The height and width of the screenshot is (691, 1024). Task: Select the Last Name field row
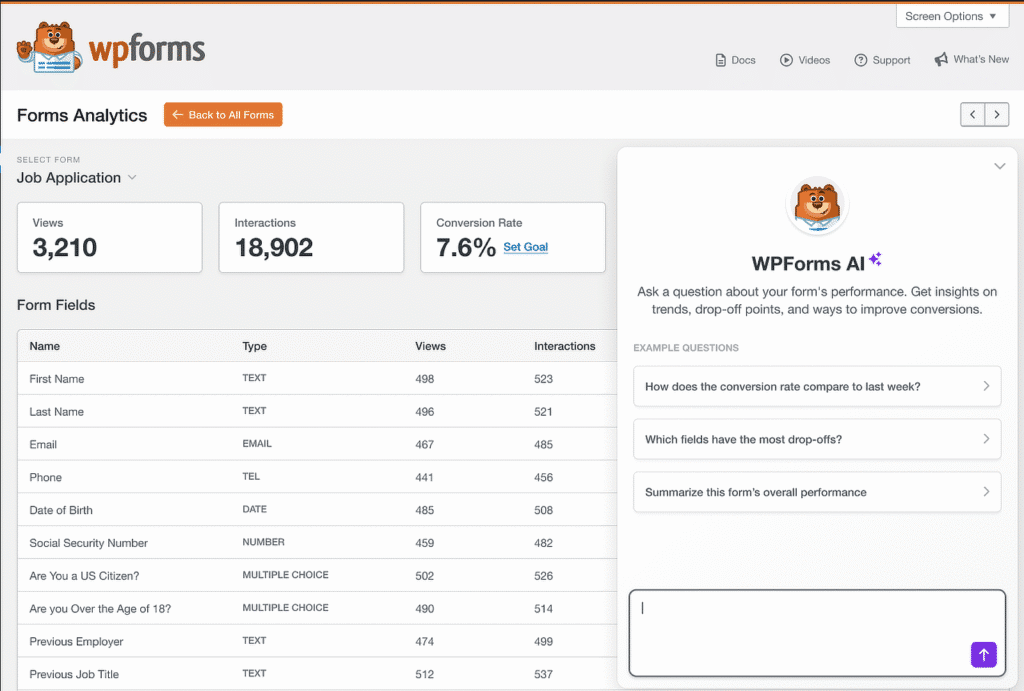click(317, 411)
